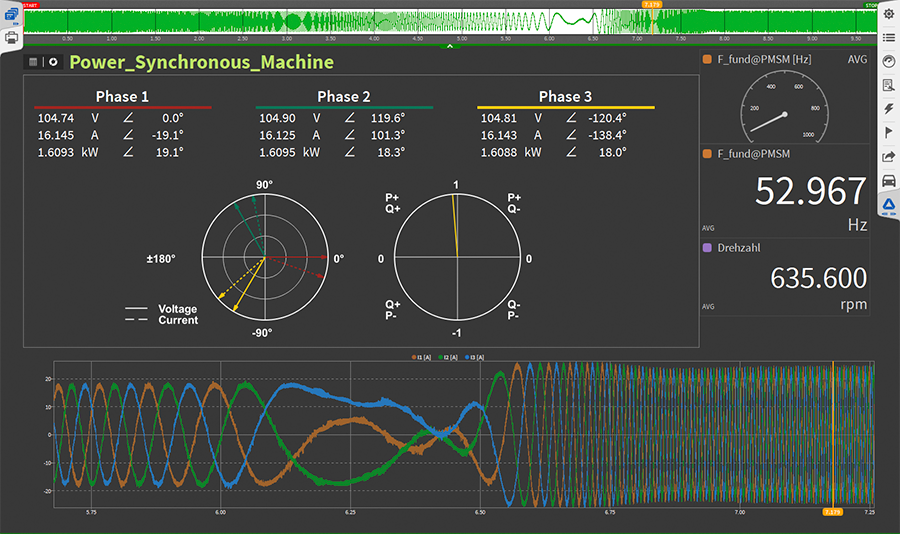Open the car vehicle icon in sidebar
900x534 pixels.
click(888, 180)
